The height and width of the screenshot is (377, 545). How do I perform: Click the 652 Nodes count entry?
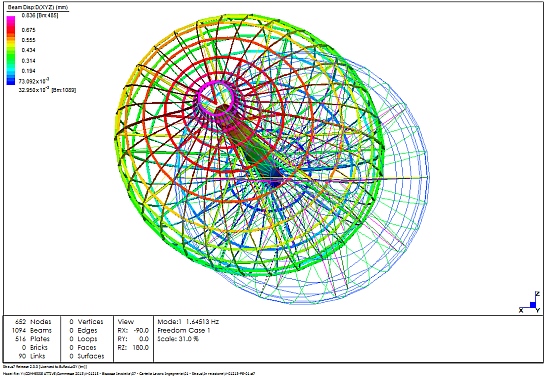(33, 321)
